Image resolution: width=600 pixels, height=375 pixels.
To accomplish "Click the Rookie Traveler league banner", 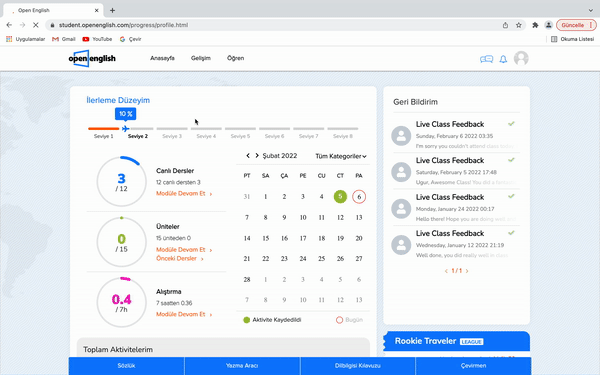I will [457, 341].
